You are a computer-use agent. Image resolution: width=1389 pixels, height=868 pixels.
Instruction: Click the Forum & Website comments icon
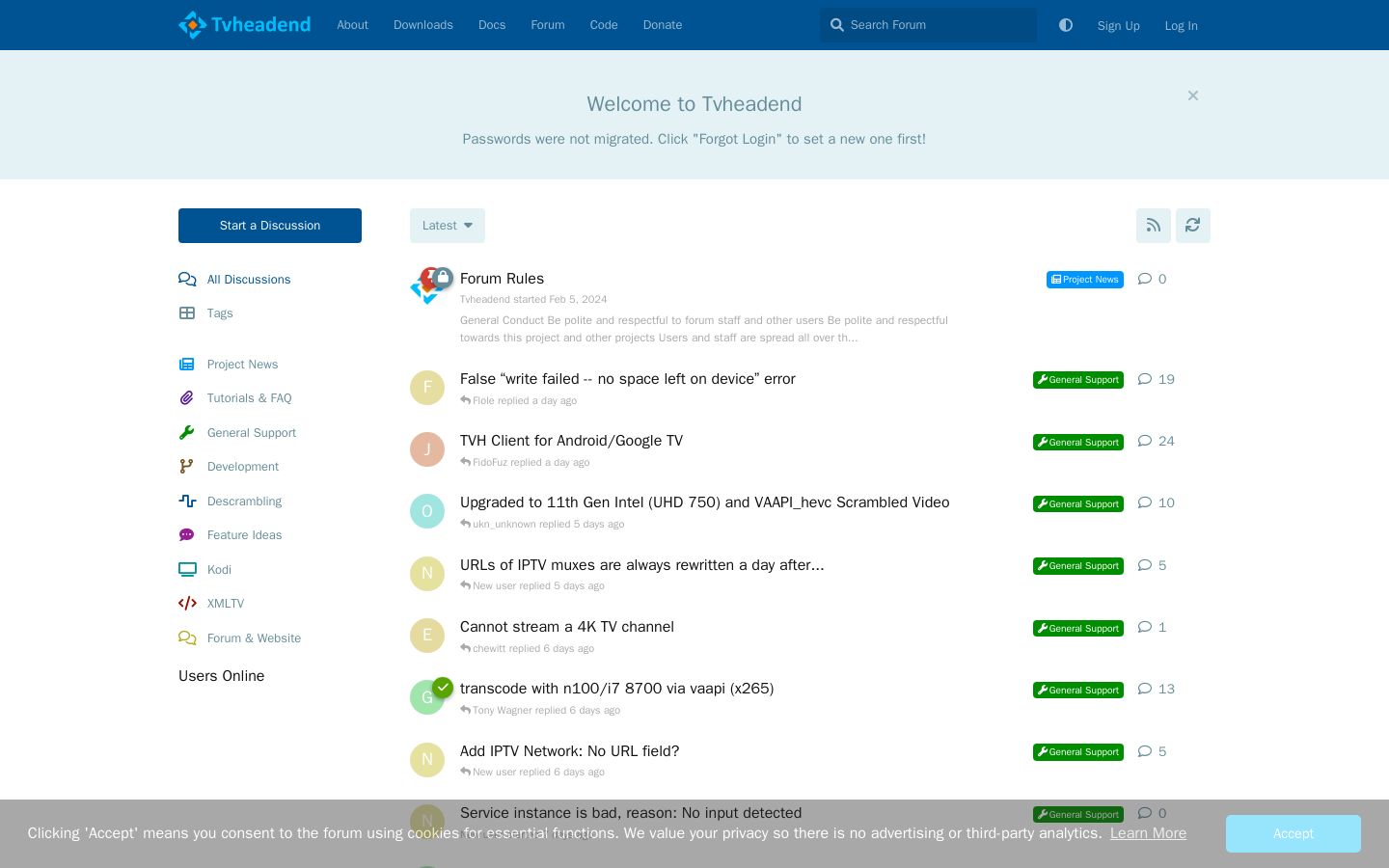point(187,638)
